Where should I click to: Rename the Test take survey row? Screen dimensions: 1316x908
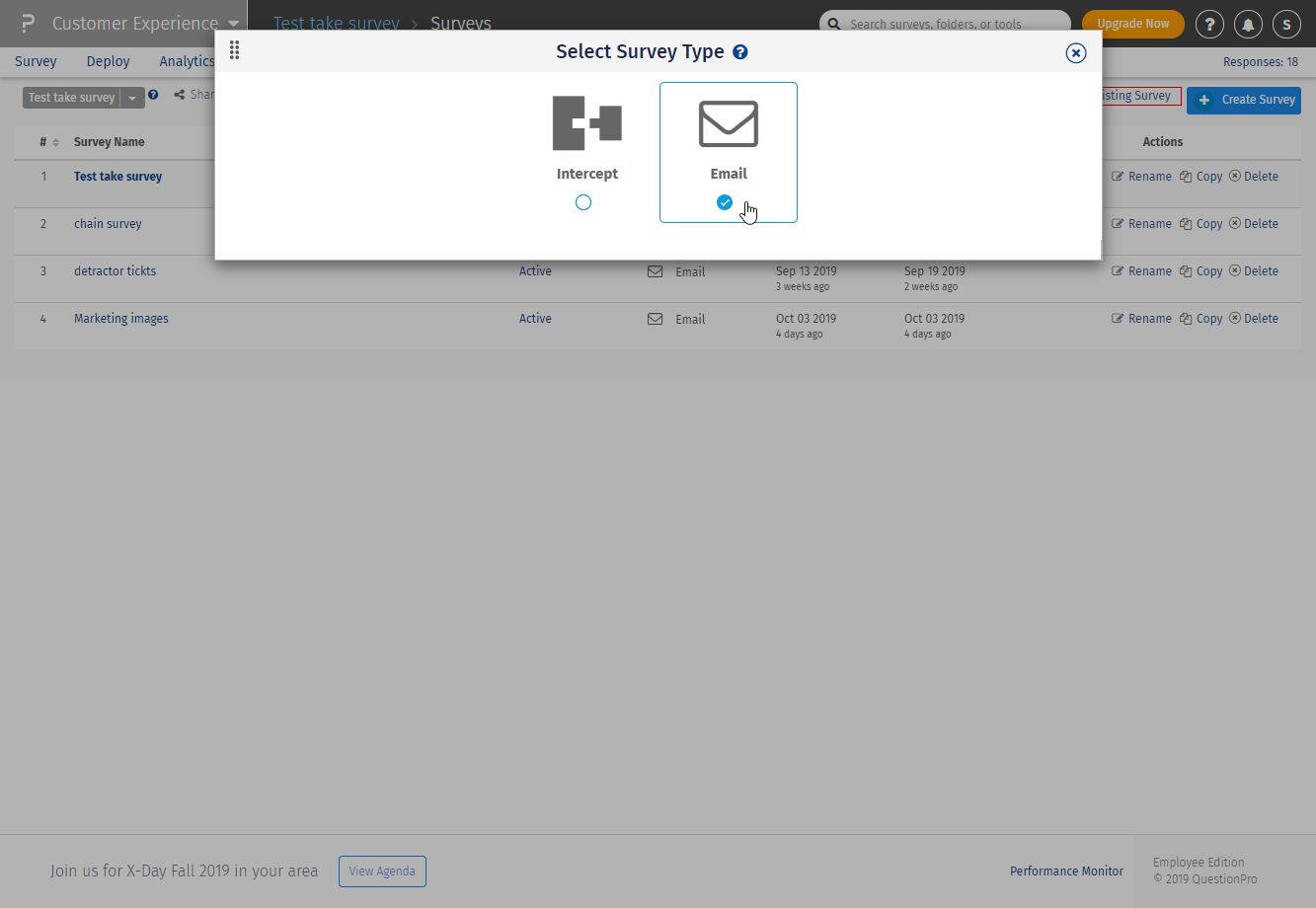tap(1141, 177)
